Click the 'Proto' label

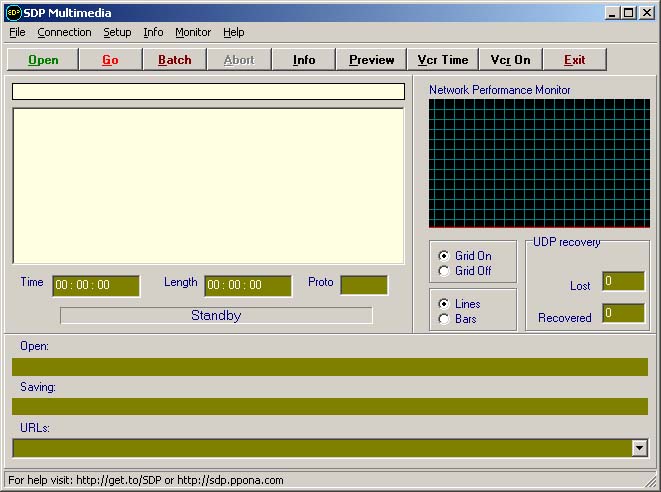click(320, 282)
